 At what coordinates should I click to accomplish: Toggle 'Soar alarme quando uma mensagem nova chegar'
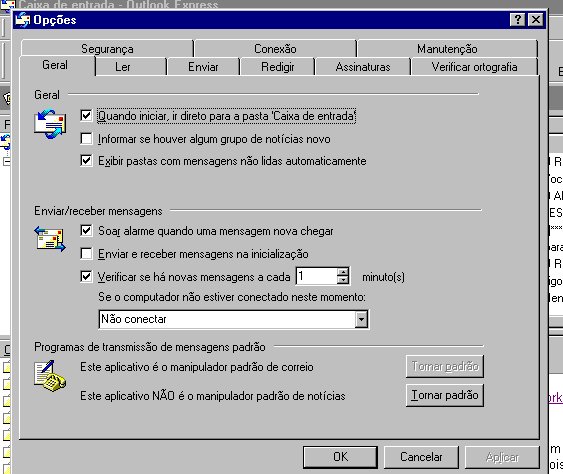86,231
